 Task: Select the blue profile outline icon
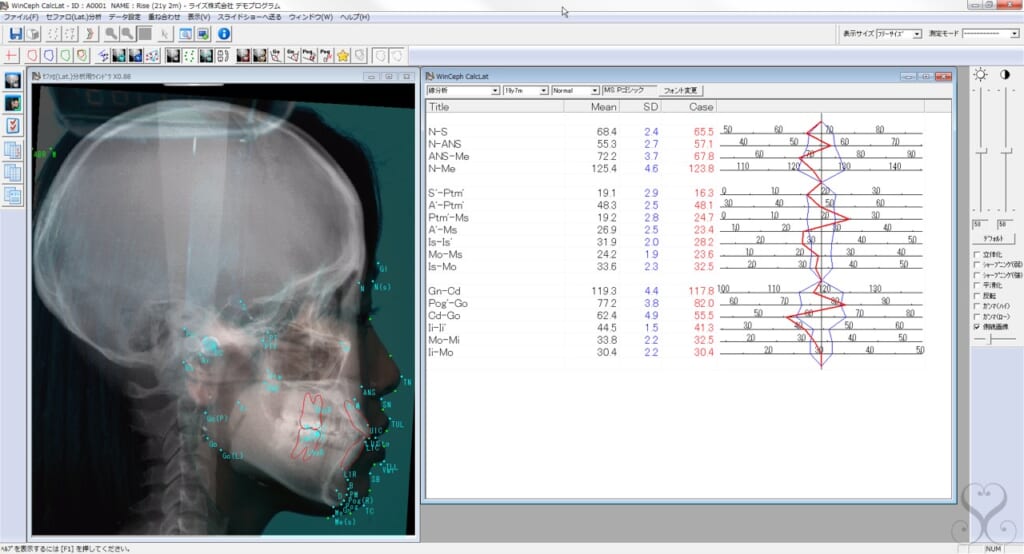(x=49, y=56)
